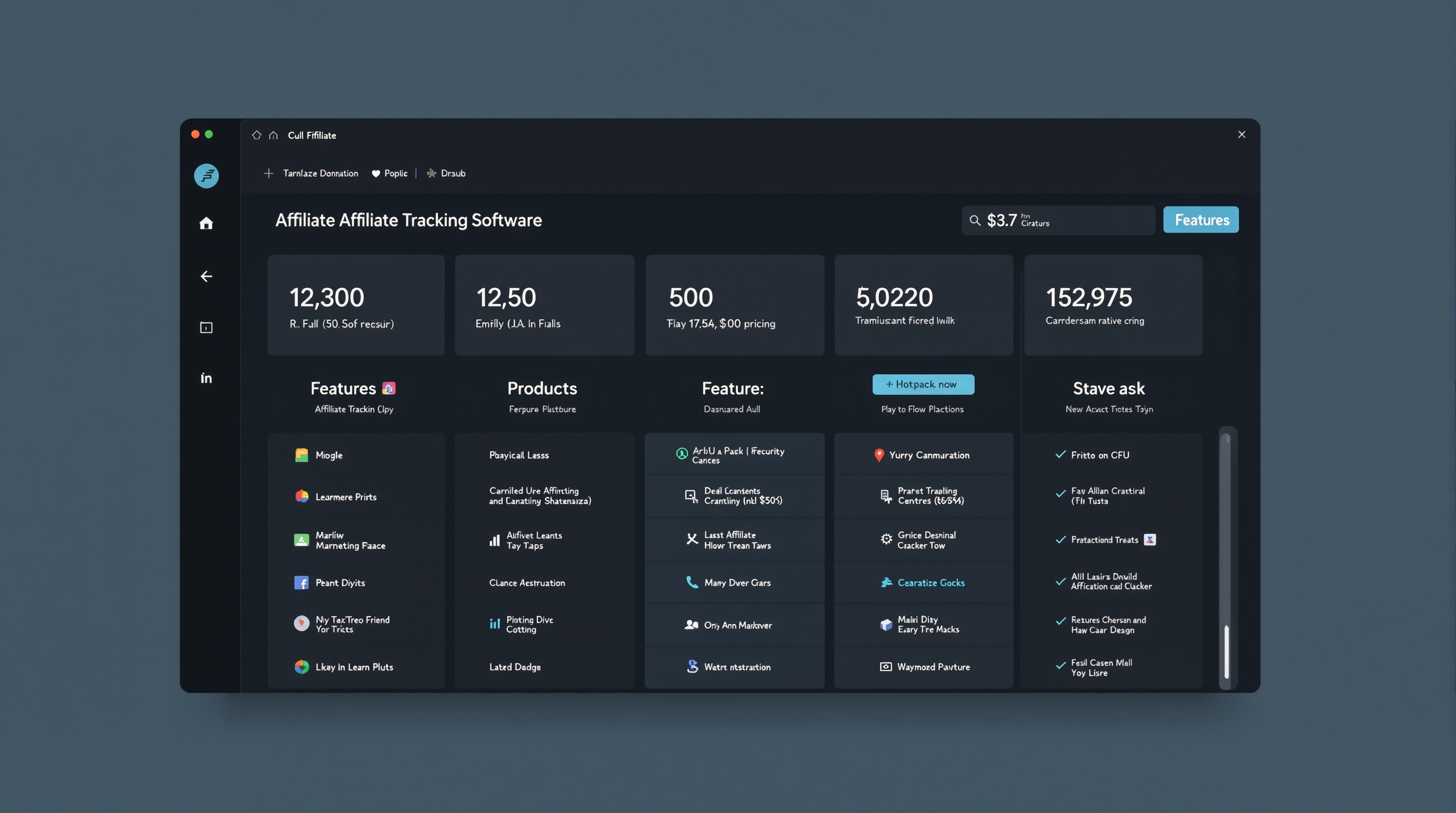Click the cube icon for Malri Dity
1456x813 pixels.
click(x=886, y=624)
